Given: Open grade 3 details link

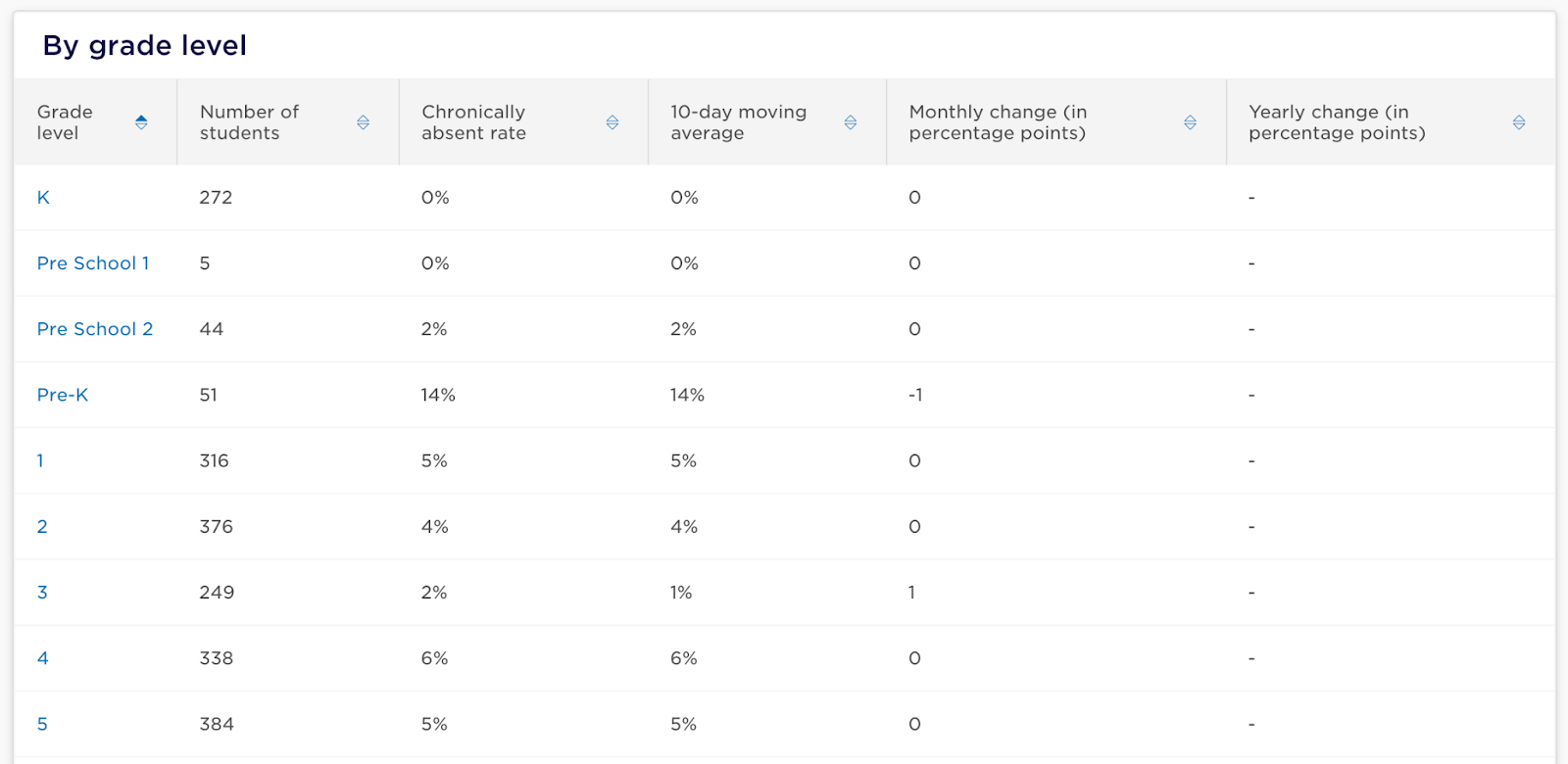Looking at the screenshot, I should click(42, 593).
